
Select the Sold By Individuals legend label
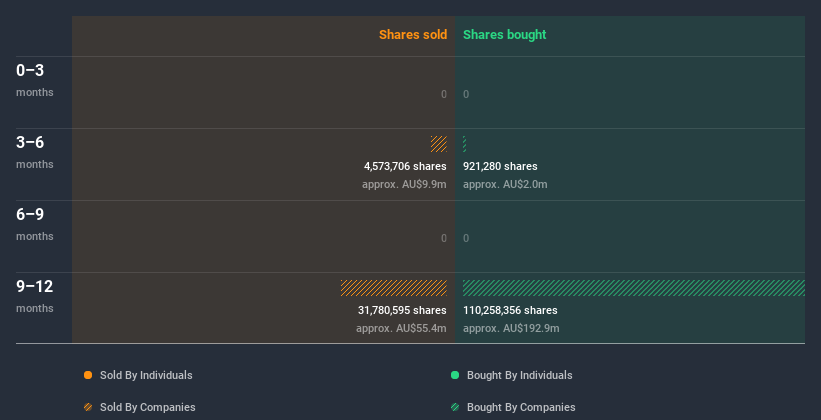point(146,375)
